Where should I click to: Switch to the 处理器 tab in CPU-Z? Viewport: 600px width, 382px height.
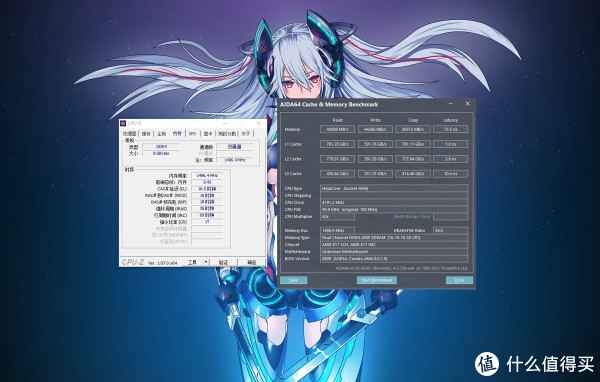click(x=130, y=134)
